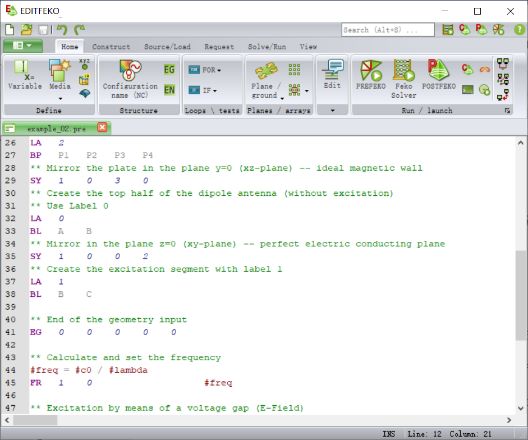Expand the Plane / ground dropdown
The width and height of the screenshot is (528, 440).
tap(282, 98)
